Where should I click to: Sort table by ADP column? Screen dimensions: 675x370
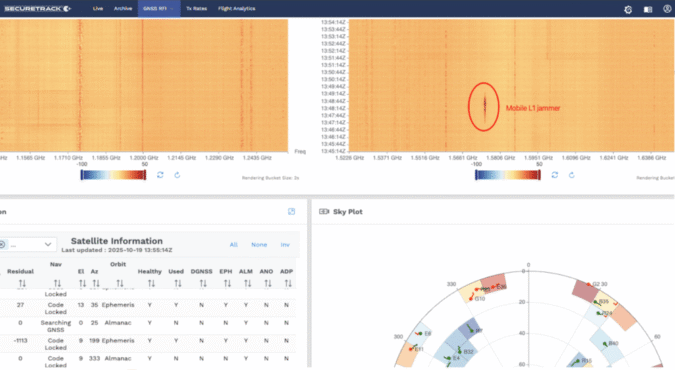tap(288, 283)
